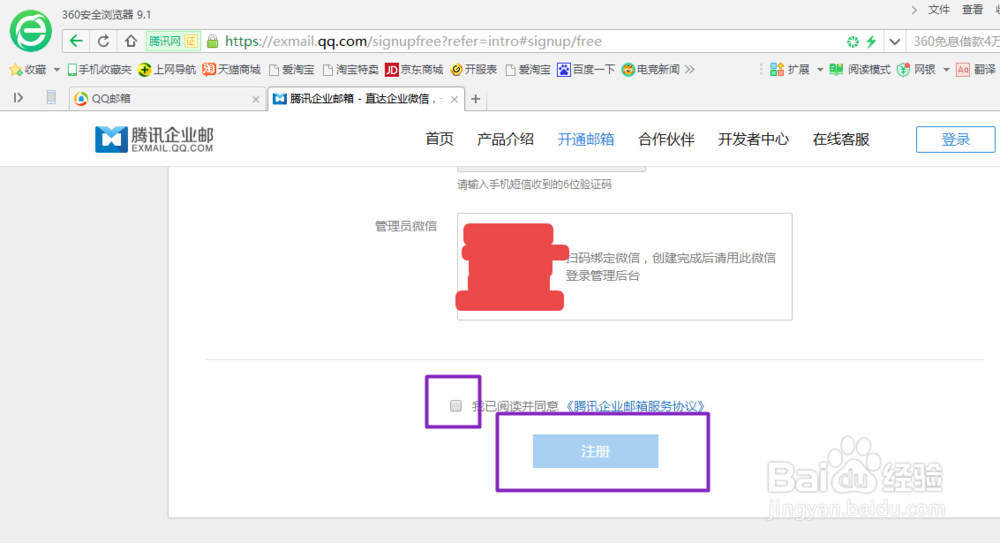Click the 360免息借款 search box

pyautogui.click(x=955, y=41)
